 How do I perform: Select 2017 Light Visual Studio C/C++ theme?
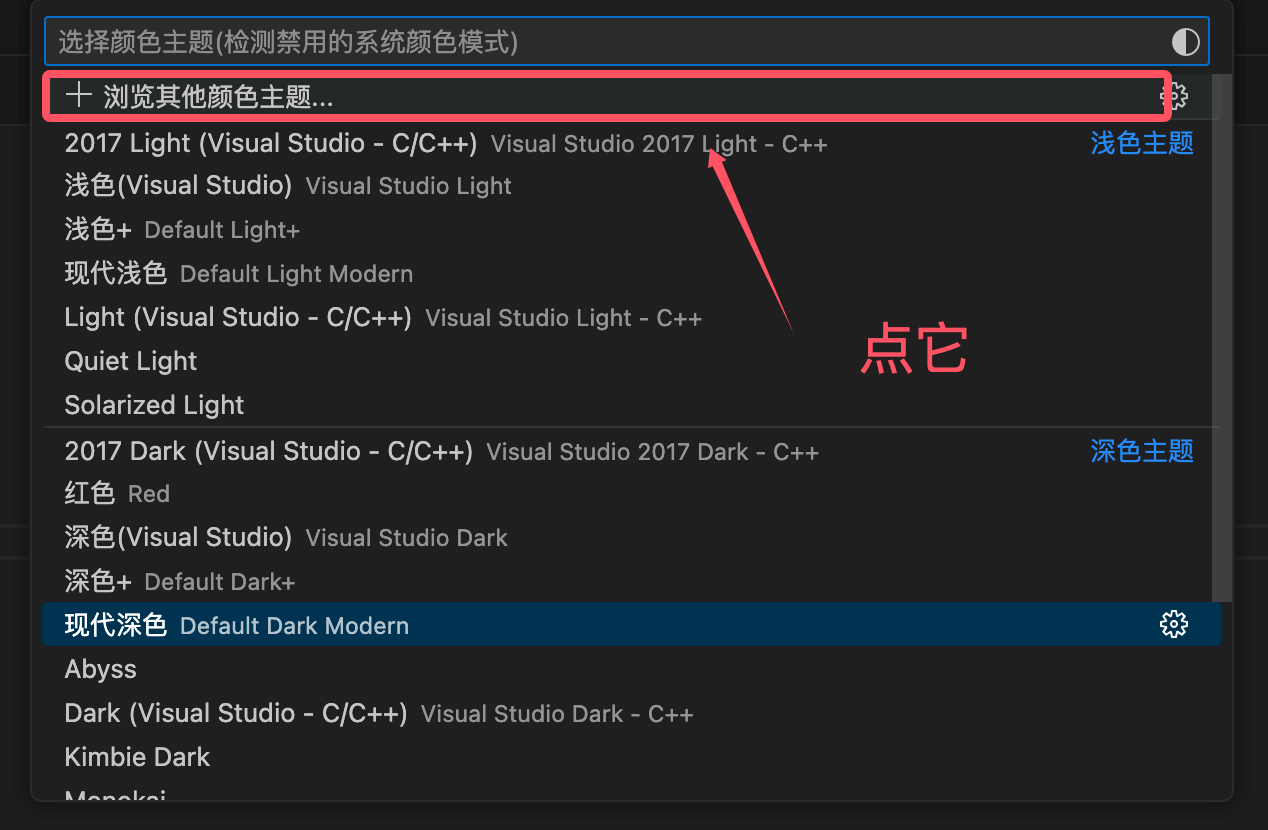tap(270, 143)
